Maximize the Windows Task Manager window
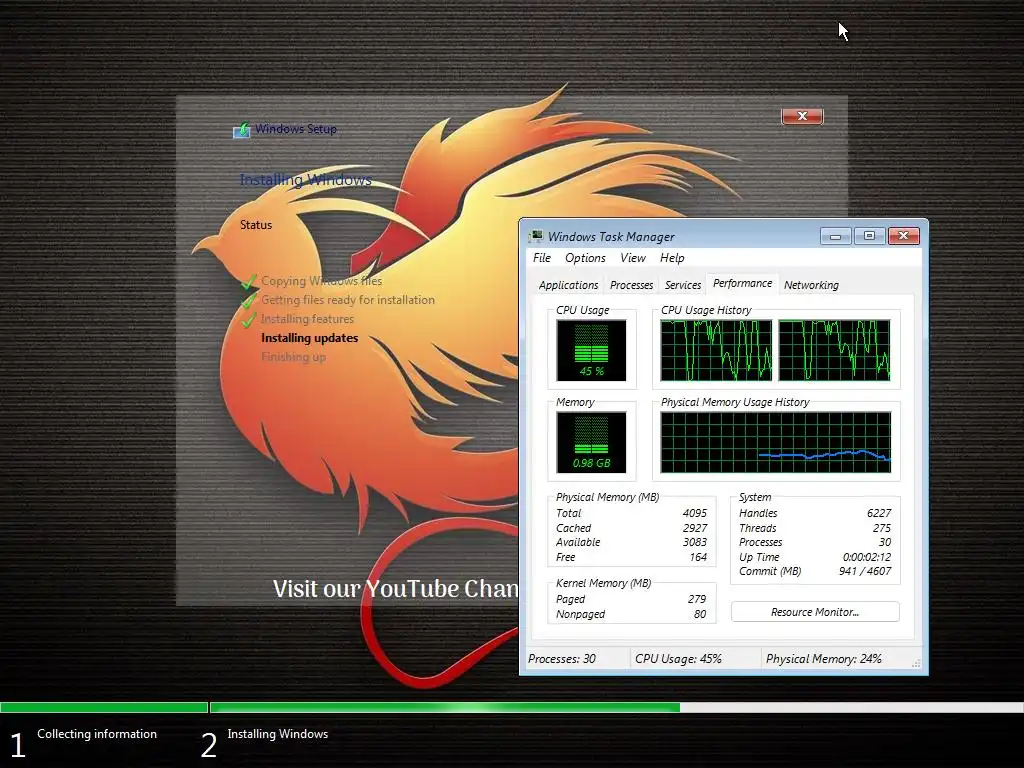Viewport: 1024px width, 768px height. pos(869,236)
